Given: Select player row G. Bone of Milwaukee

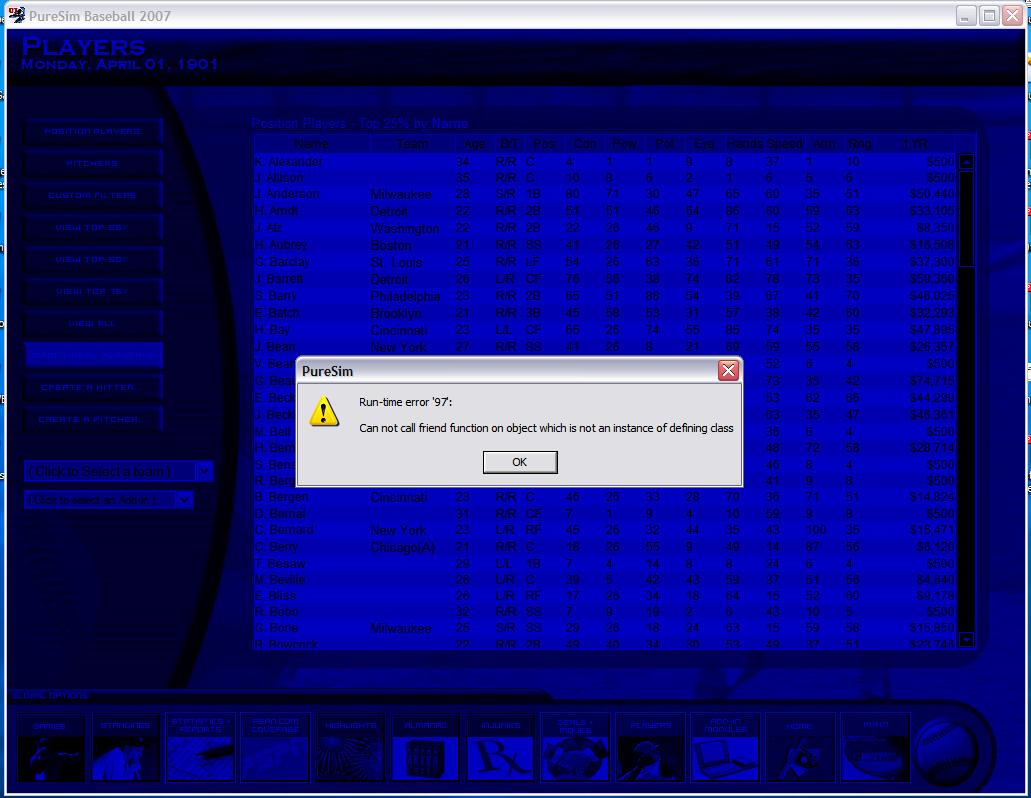Looking at the screenshot, I should 605,628.
